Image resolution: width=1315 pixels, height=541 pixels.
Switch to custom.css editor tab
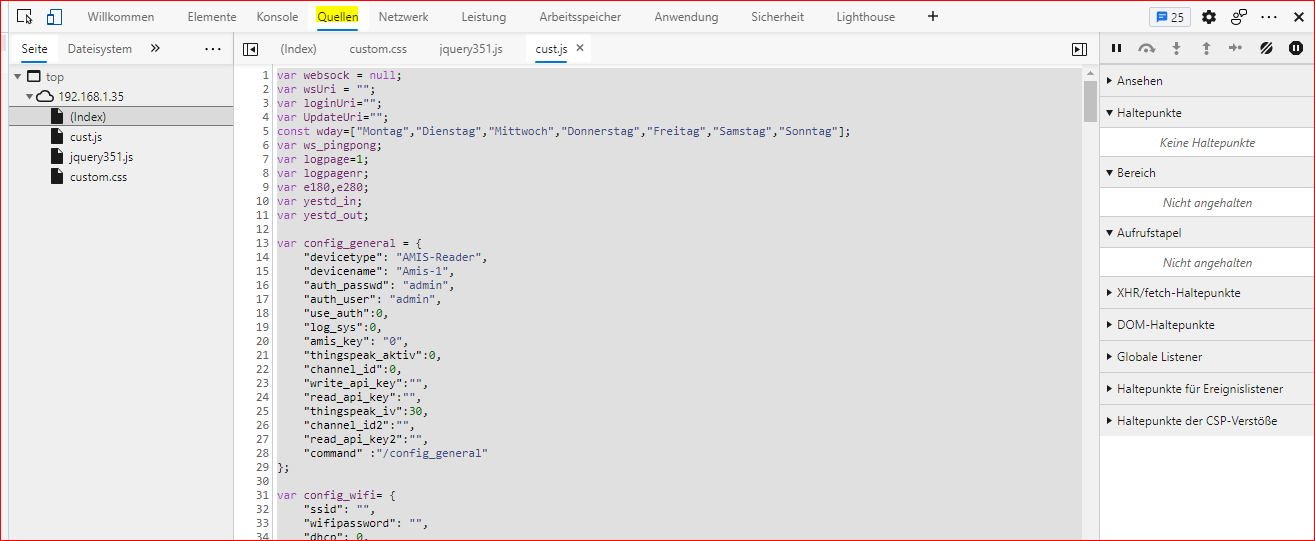[x=378, y=48]
